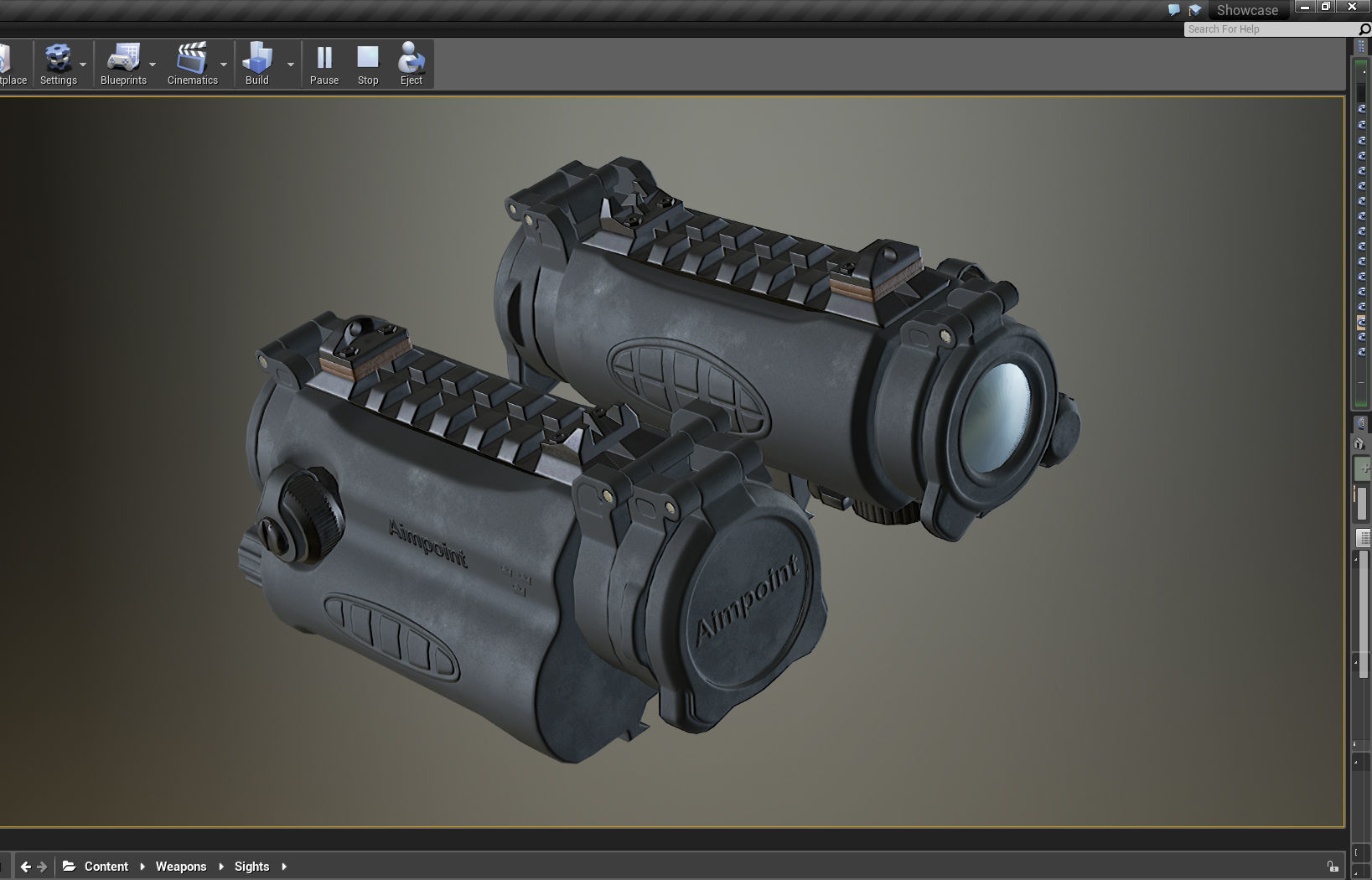Navigate to the Weapons folder breadcrumb
1372x880 pixels.
click(x=181, y=867)
